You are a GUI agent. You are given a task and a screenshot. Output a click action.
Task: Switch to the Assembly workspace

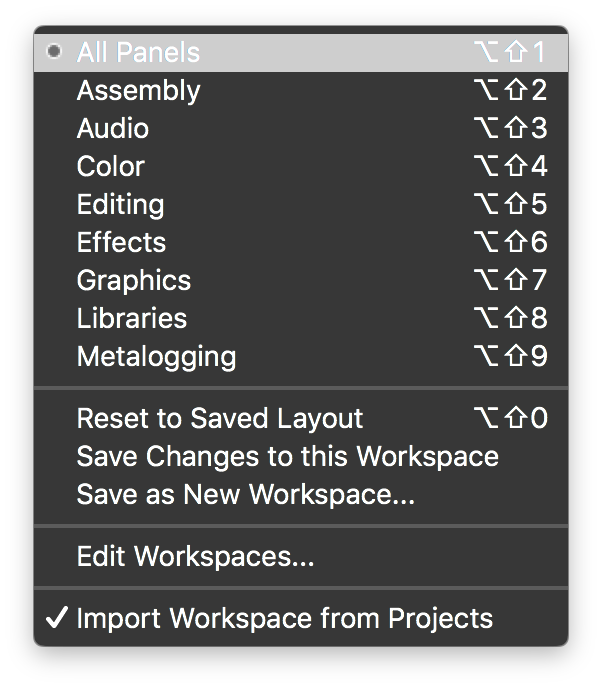click(138, 91)
